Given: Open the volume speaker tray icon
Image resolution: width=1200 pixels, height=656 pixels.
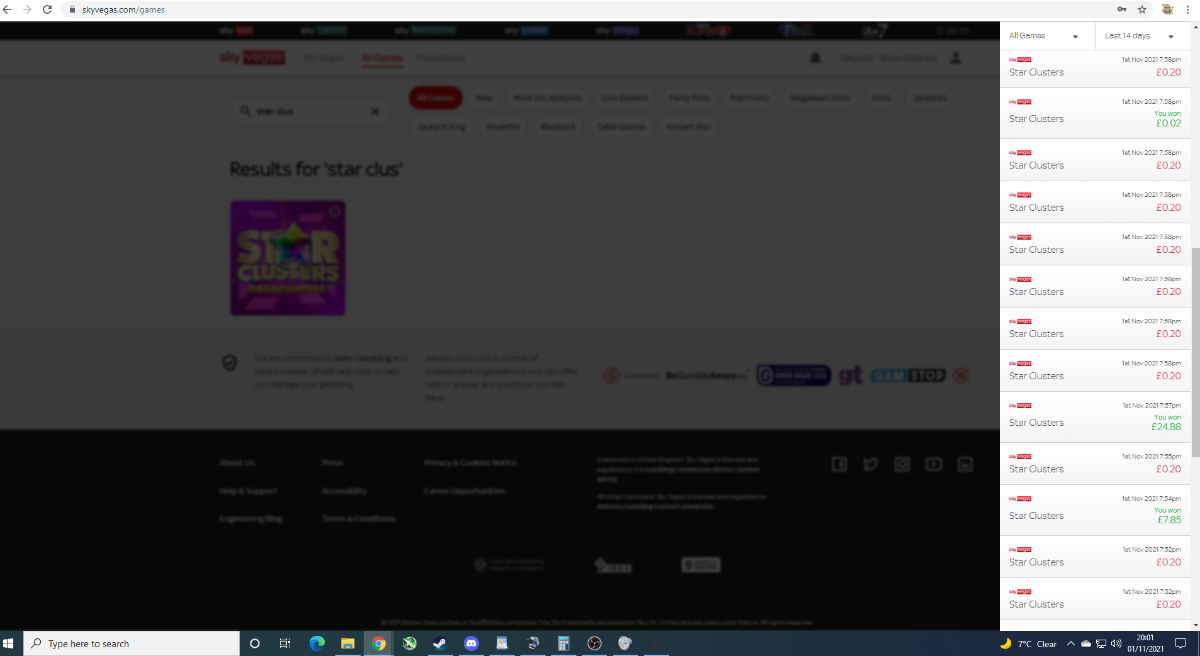Looking at the screenshot, I should [1115, 643].
